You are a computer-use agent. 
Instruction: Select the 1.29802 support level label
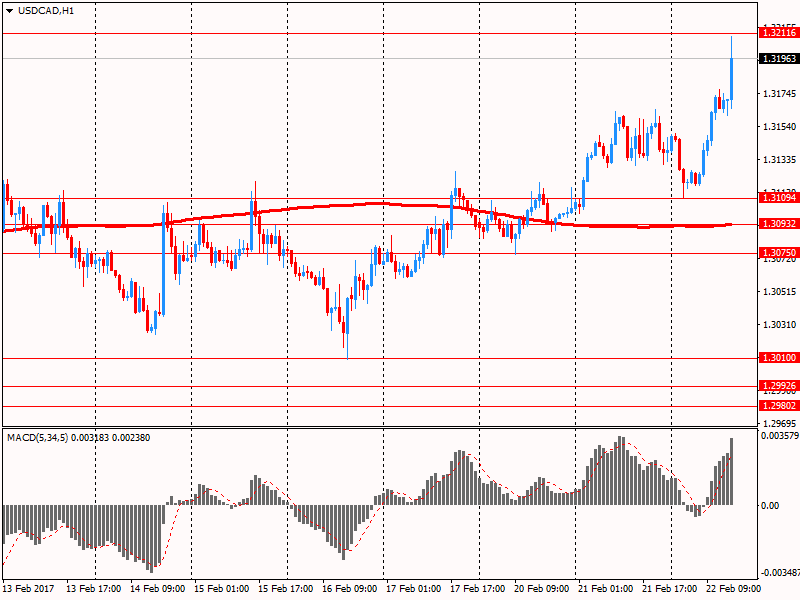pos(778,406)
